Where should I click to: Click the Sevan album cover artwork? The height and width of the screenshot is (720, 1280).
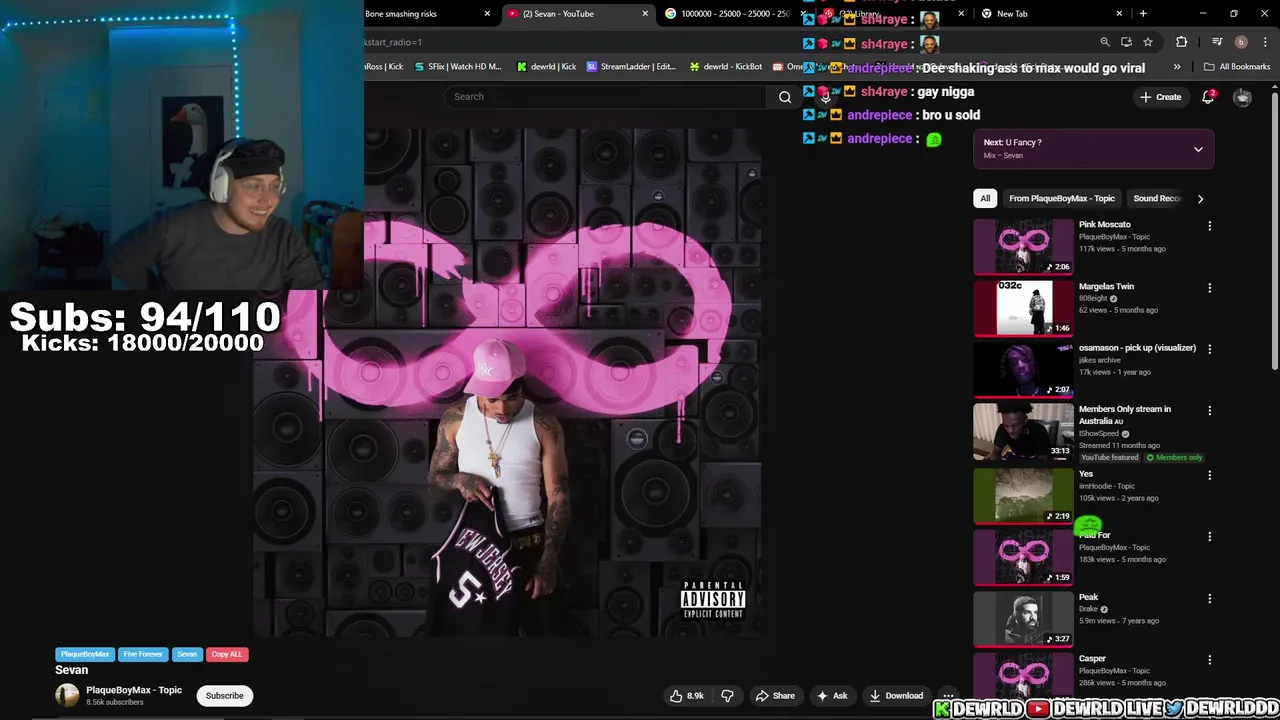point(507,381)
